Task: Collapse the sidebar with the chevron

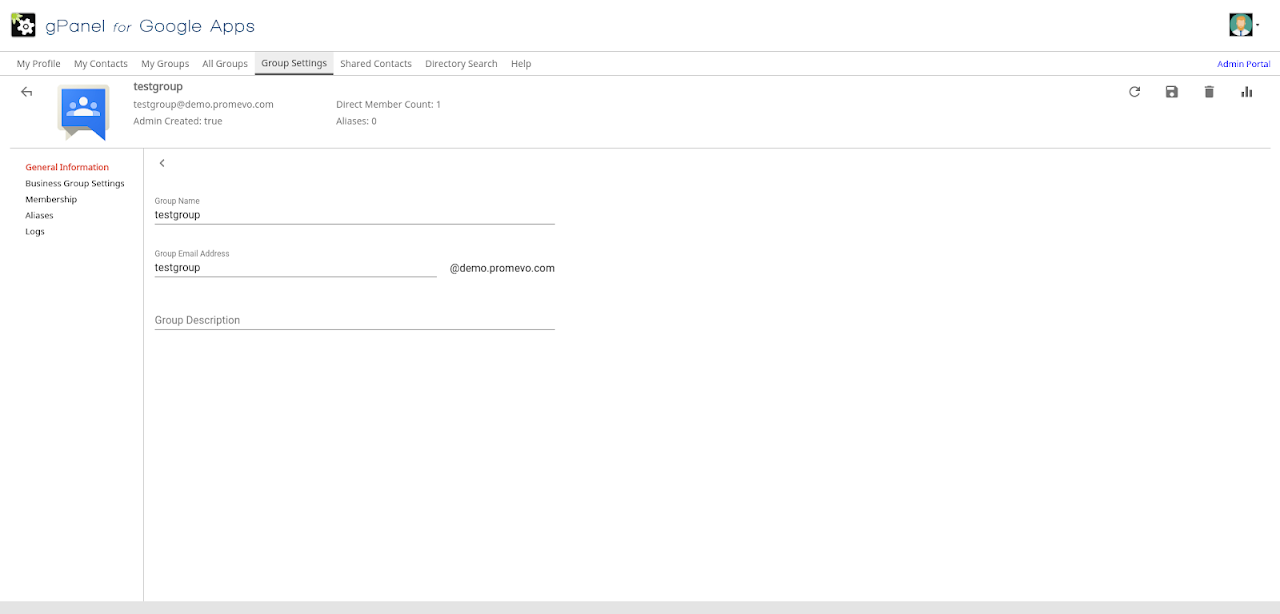Action: pyautogui.click(x=162, y=163)
